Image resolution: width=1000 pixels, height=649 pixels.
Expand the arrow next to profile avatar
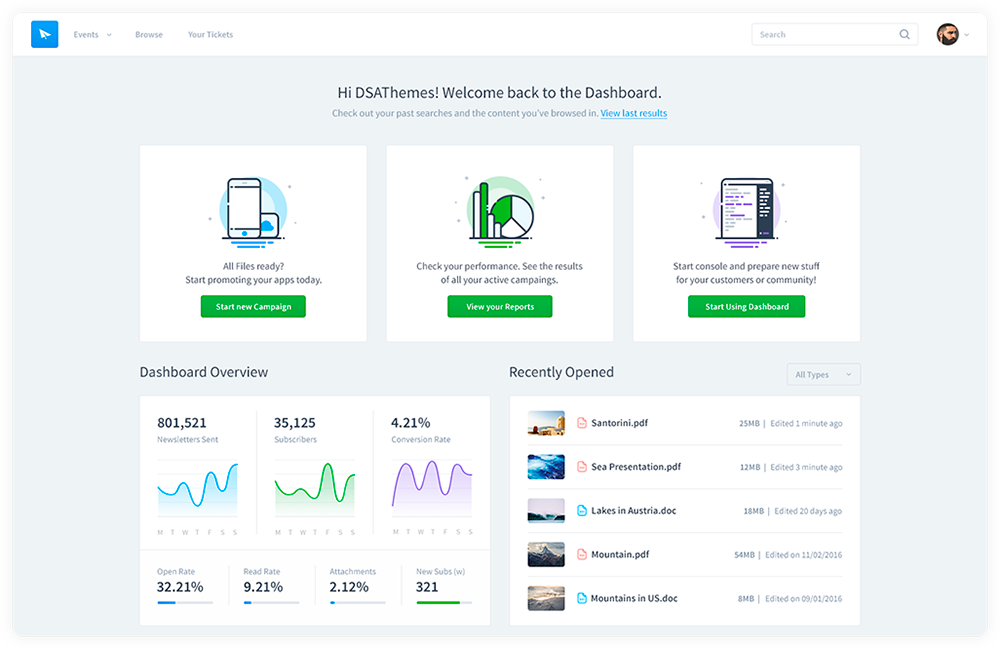(967, 35)
